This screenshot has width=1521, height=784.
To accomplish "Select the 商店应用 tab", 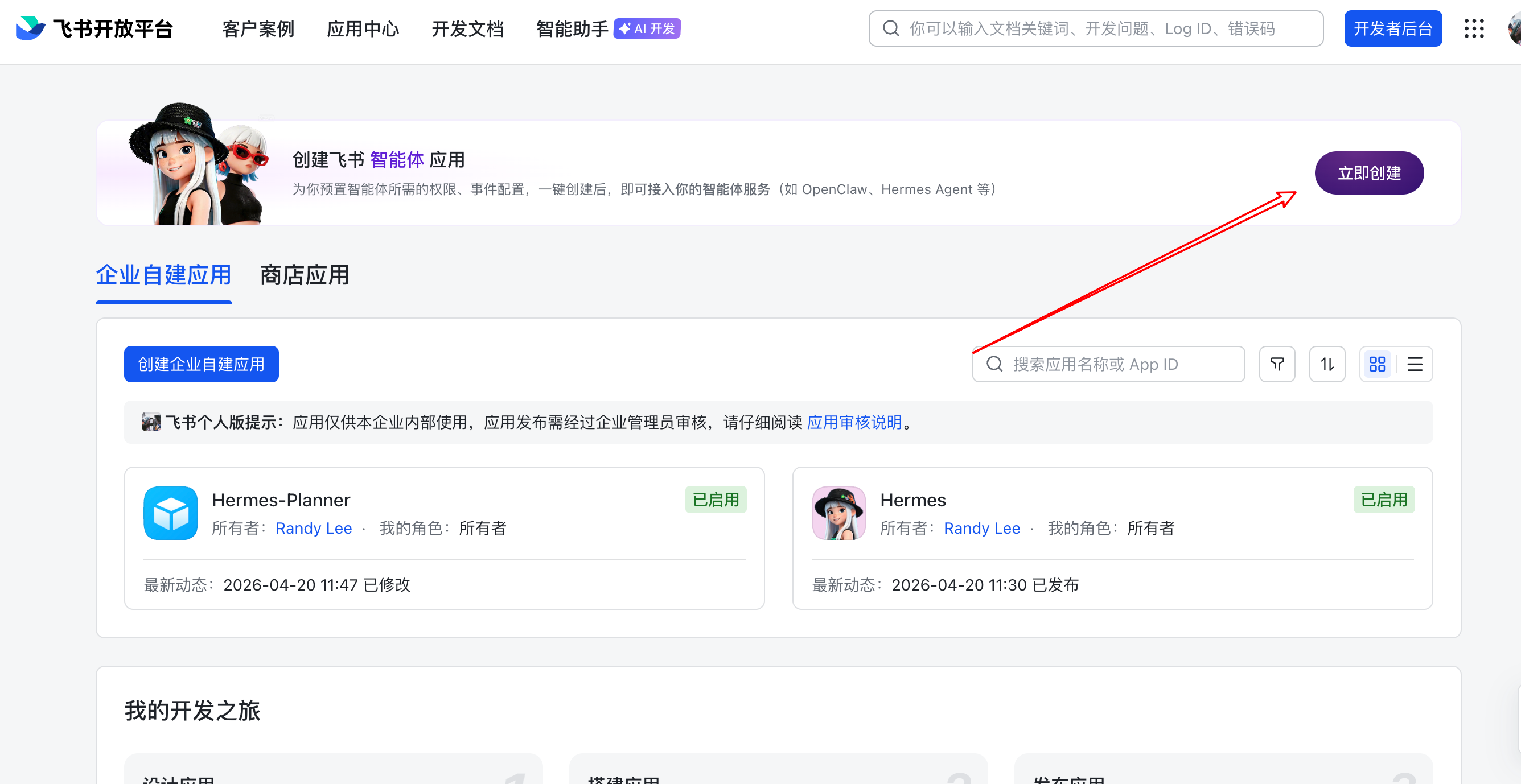I will point(305,275).
